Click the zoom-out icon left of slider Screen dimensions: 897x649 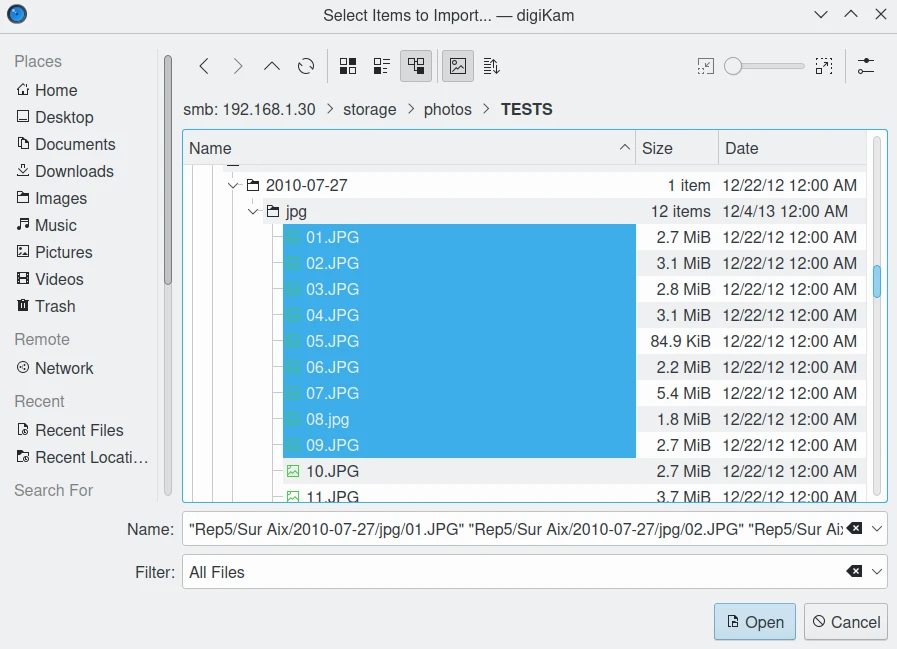706,66
